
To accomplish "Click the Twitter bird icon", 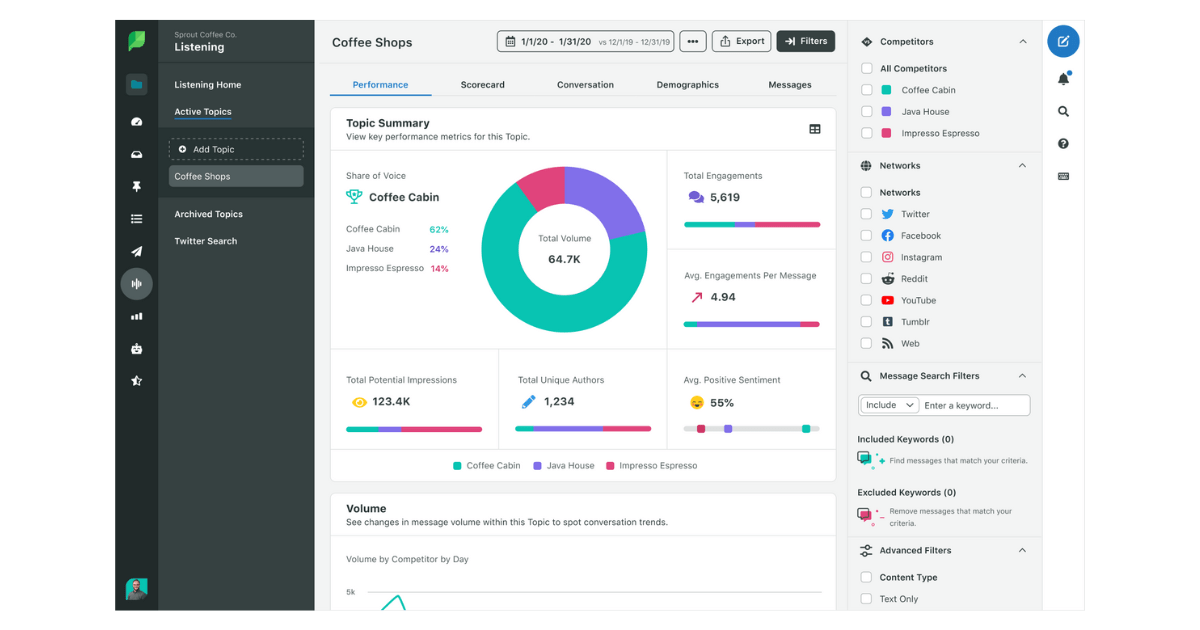I will coord(888,214).
